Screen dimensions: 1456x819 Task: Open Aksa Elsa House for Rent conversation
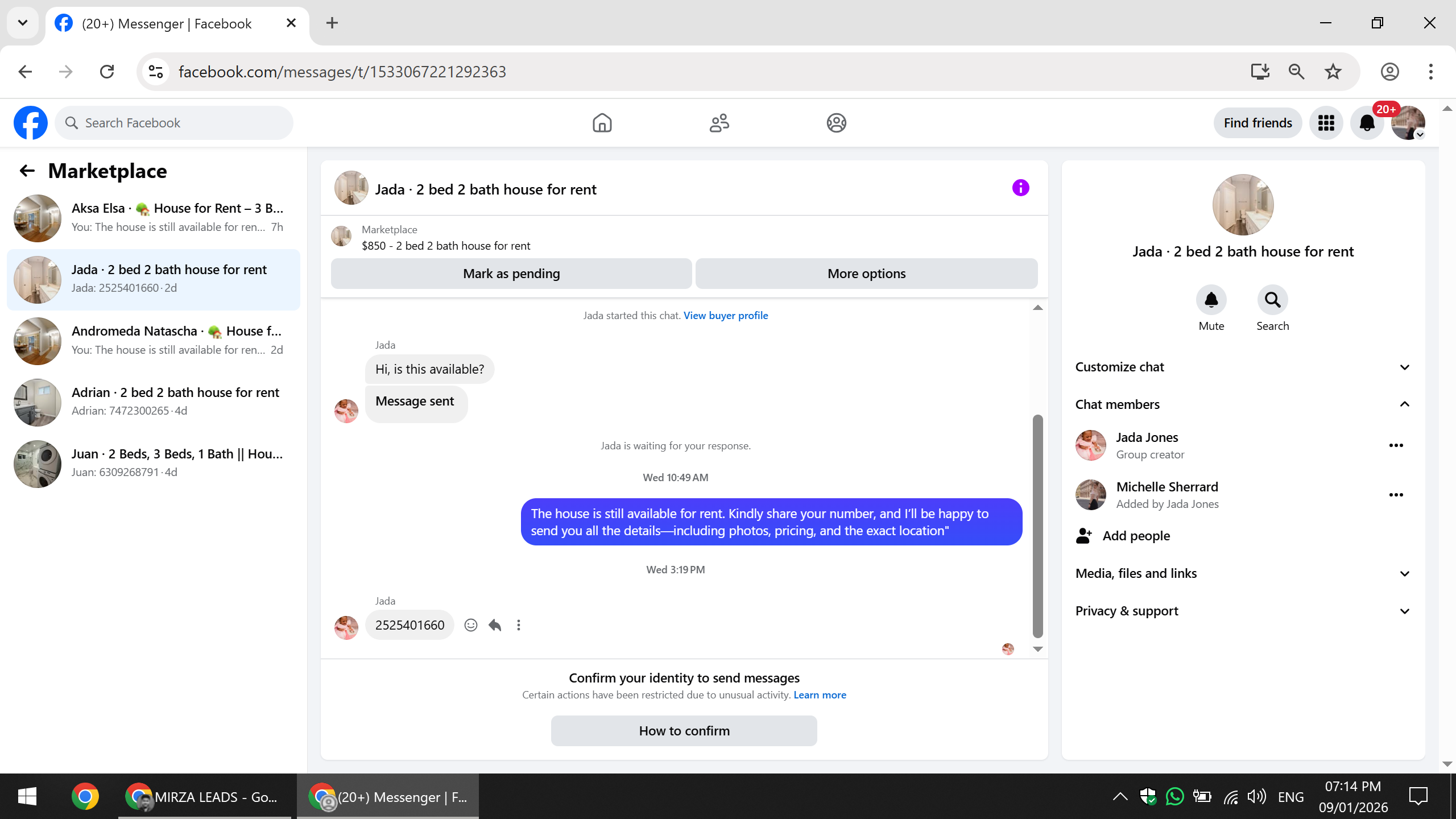tap(154, 218)
